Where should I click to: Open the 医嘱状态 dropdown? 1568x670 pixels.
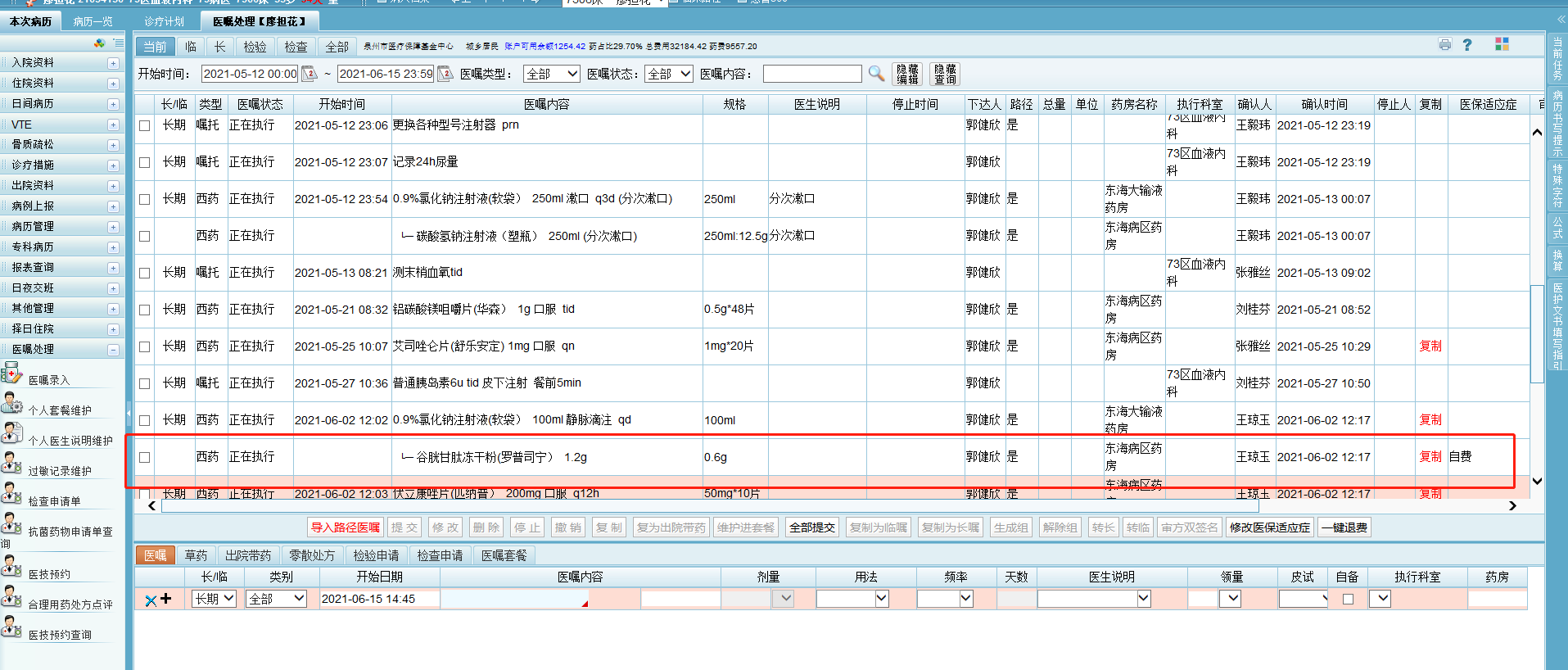pos(668,74)
